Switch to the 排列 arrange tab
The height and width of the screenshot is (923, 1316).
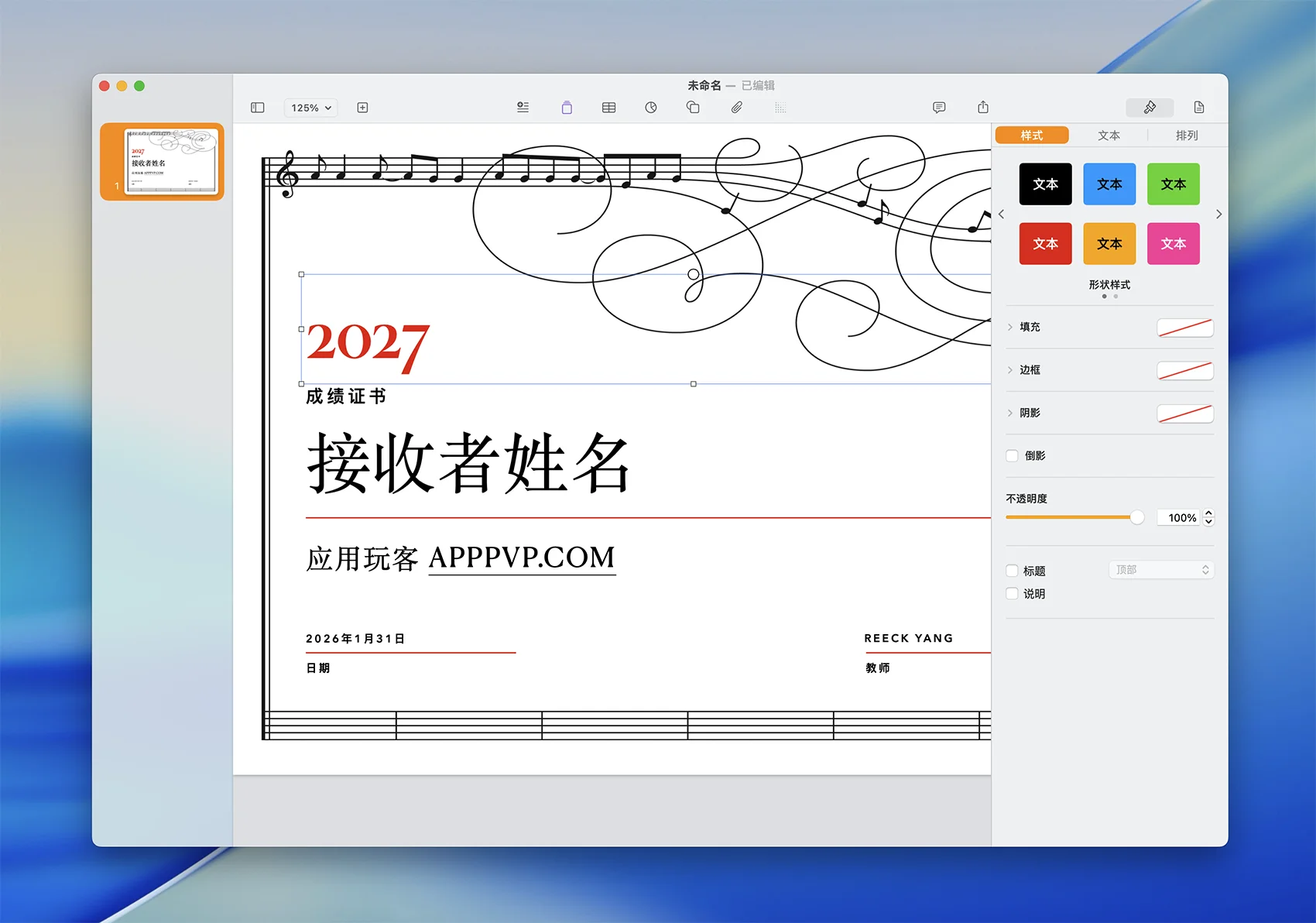pyautogui.click(x=1186, y=136)
